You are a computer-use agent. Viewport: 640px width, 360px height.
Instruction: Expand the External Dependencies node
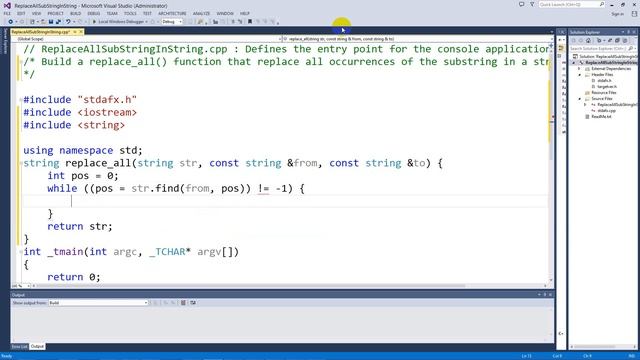(x=579, y=69)
